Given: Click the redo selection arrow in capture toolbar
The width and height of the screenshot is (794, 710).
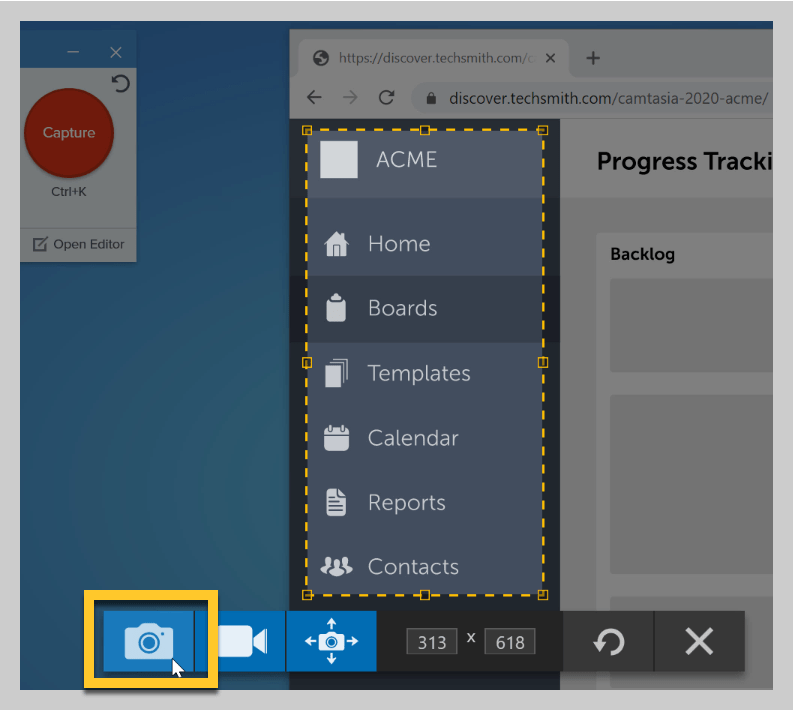Looking at the screenshot, I should (x=608, y=641).
